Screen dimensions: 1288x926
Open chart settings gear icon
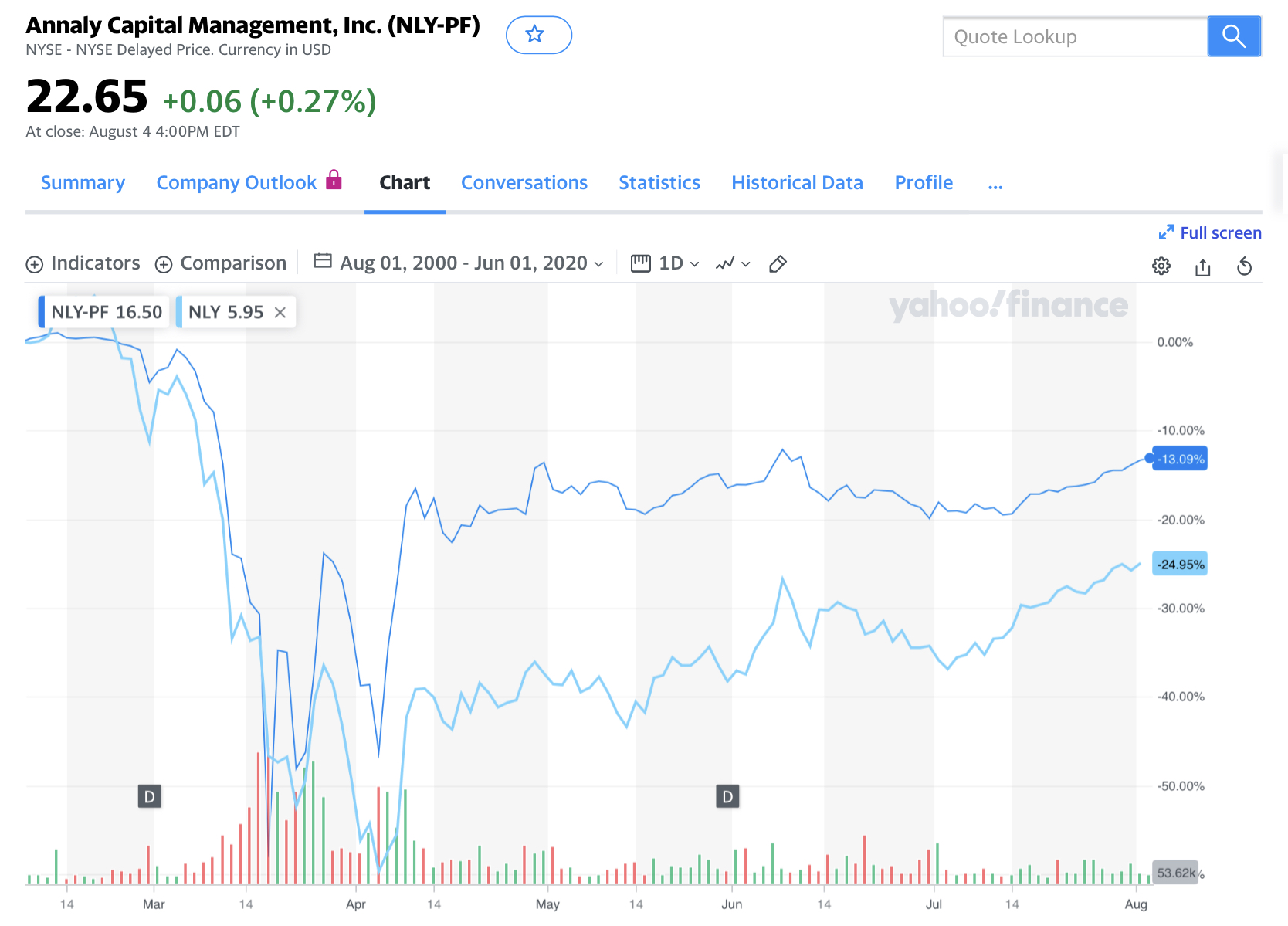tap(1161, 266)
